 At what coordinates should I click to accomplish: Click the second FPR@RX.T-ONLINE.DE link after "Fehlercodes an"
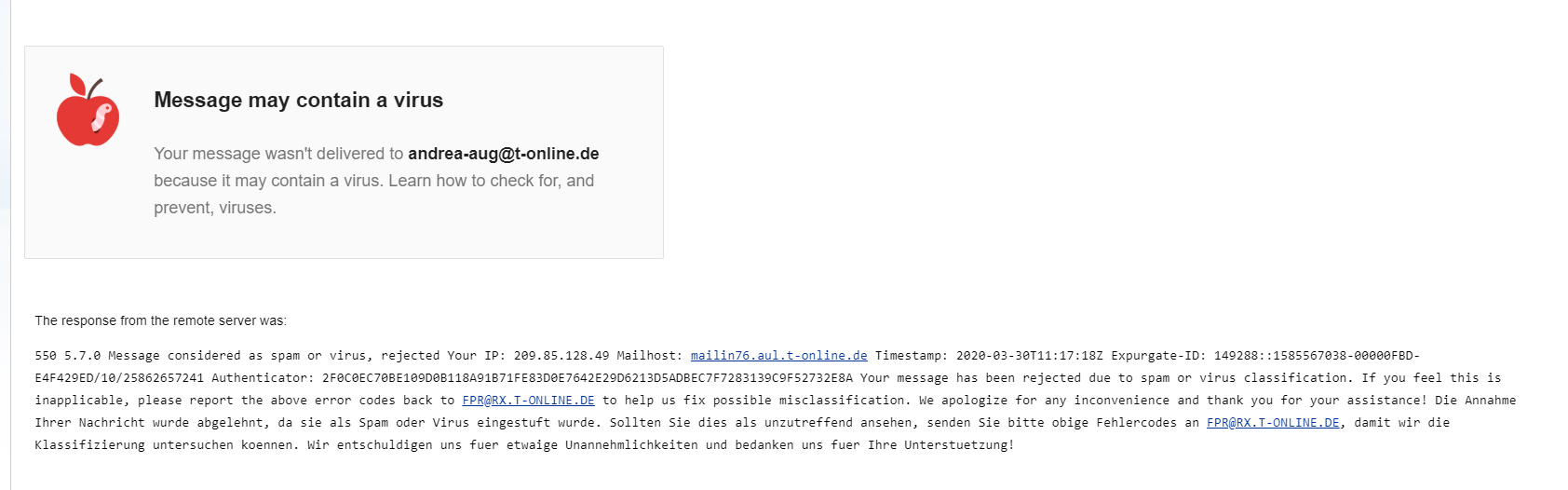[1273, 423]
